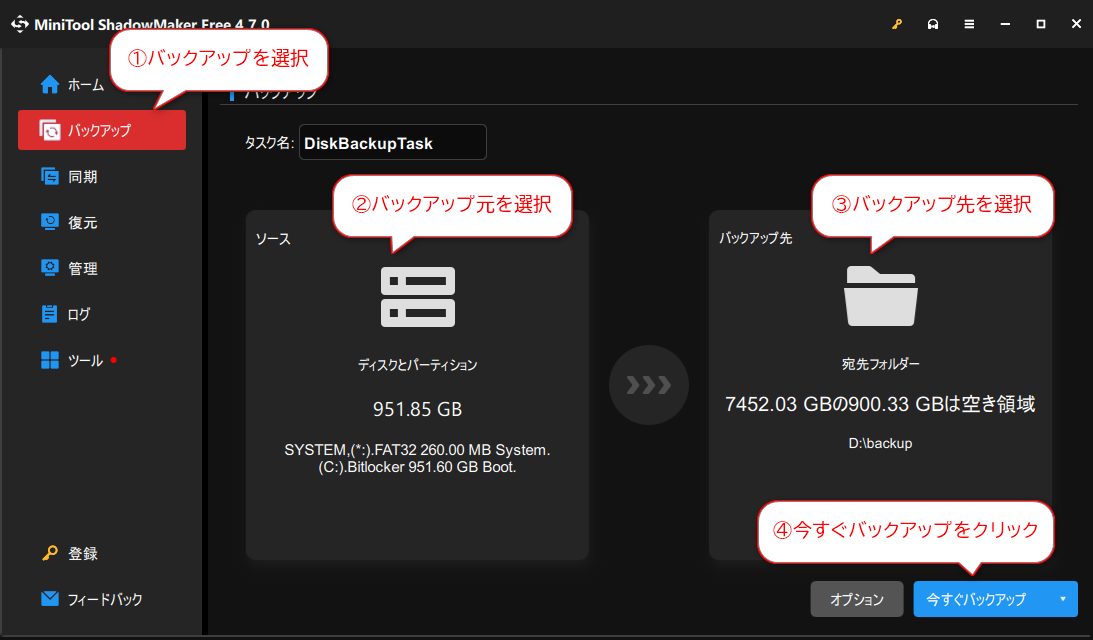Image resolution: width=1093 pixels, height=640 pixels.
Task: Minimize the ShadowMaker window
Action: point(1004,24)
